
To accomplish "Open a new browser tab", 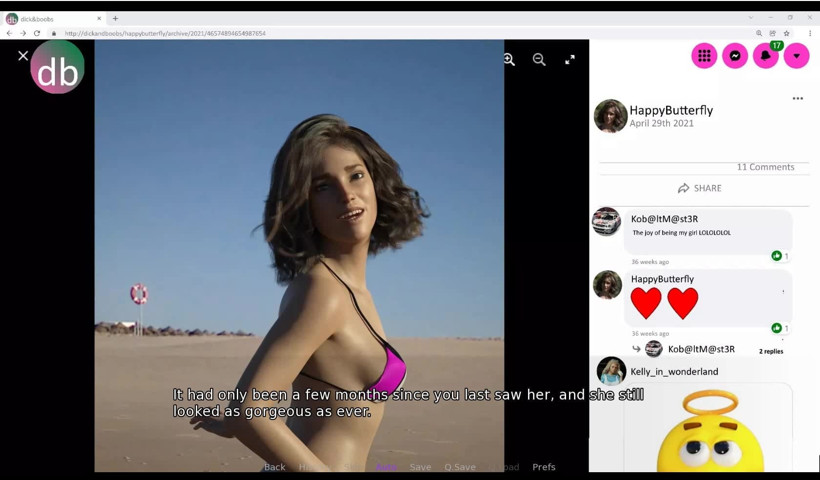I will pos(115,18).
